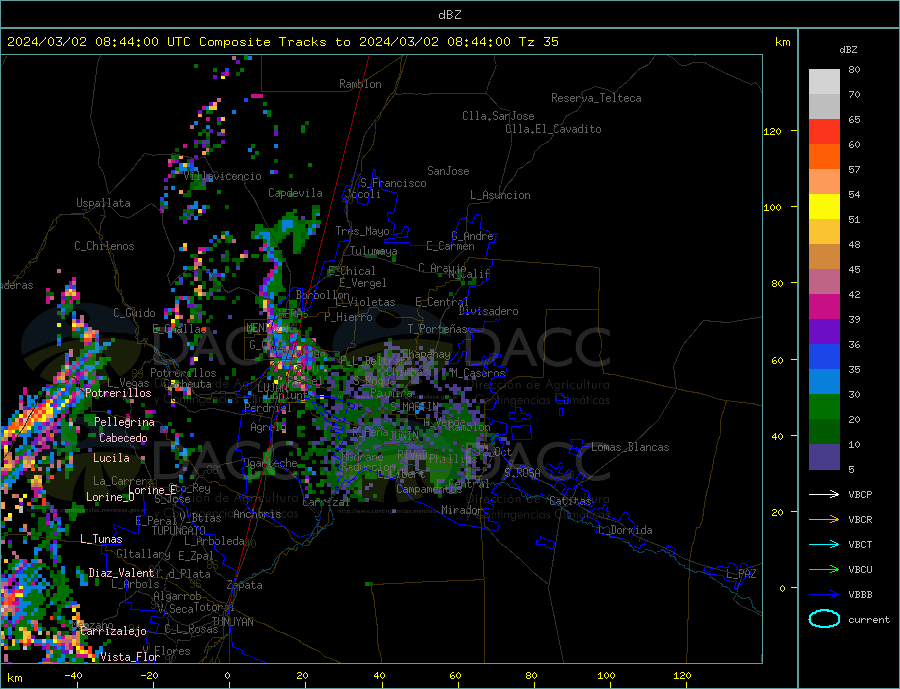Click the cyan VBCT arrow in legend

[824, 544]
